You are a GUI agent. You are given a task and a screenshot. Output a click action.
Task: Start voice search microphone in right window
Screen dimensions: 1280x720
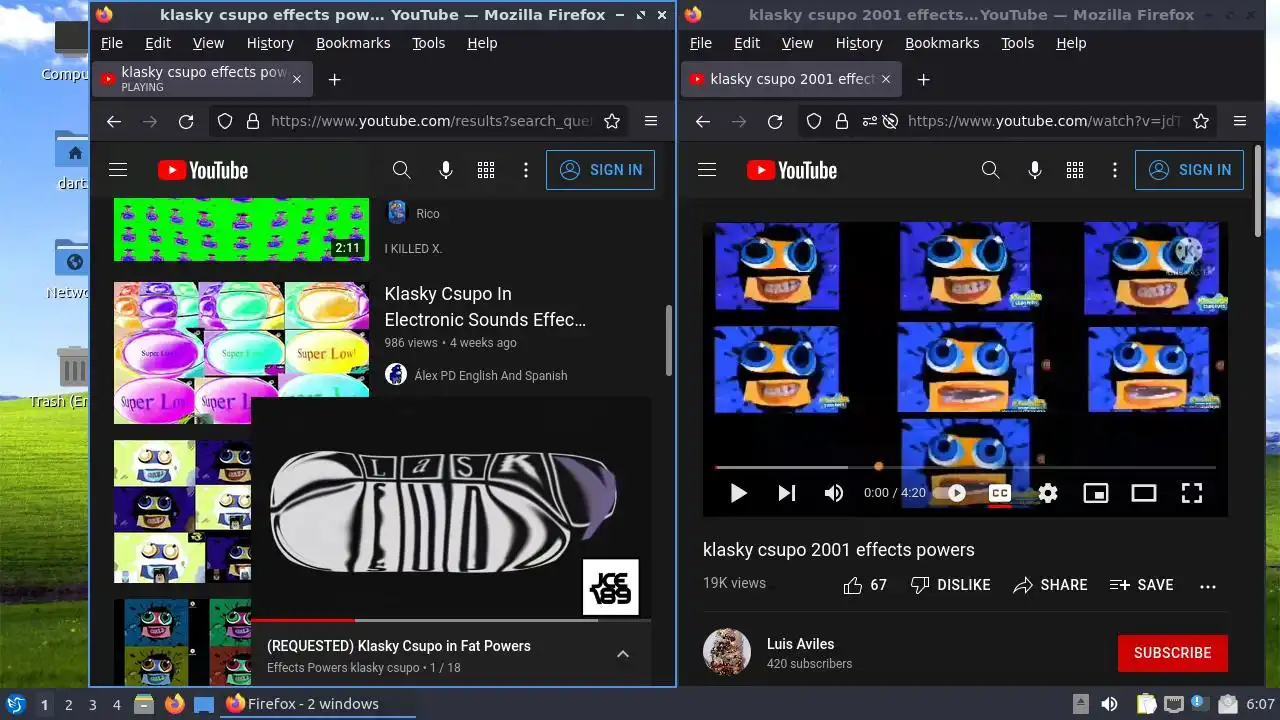pyautogui.click(x=1035, y=170)
